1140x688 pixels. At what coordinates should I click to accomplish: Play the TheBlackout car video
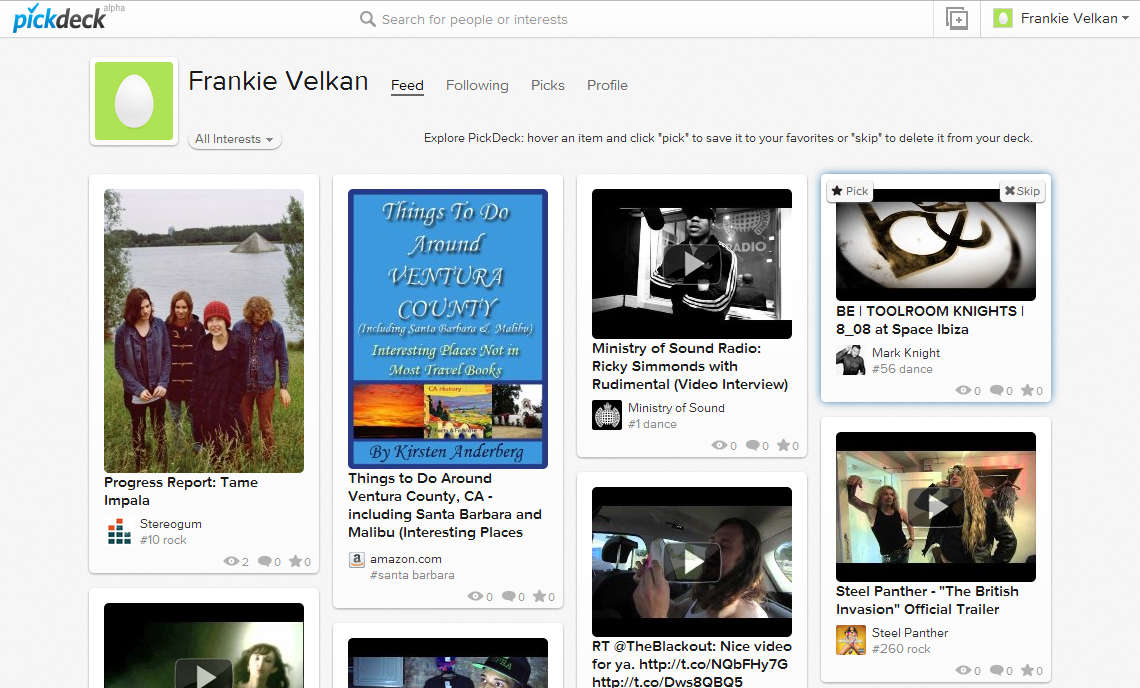691,562
